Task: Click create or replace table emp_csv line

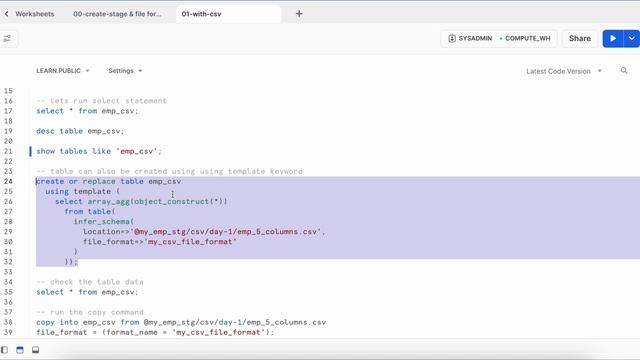Action: 108,181
